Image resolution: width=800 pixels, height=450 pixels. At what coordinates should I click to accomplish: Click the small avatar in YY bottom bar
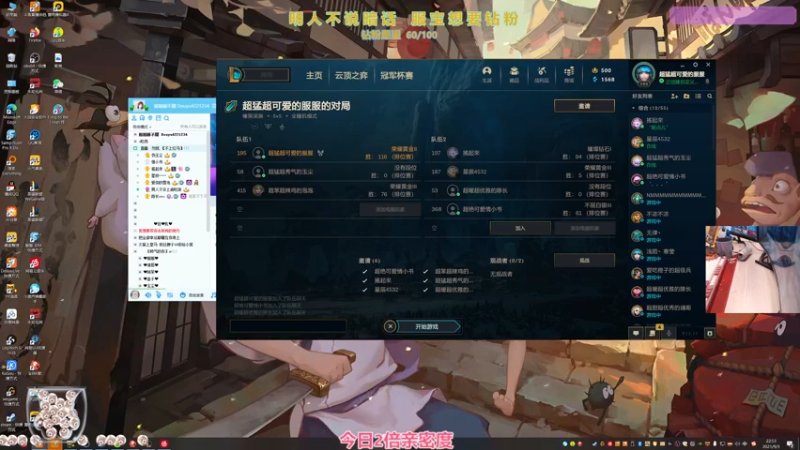click(135, 295)
